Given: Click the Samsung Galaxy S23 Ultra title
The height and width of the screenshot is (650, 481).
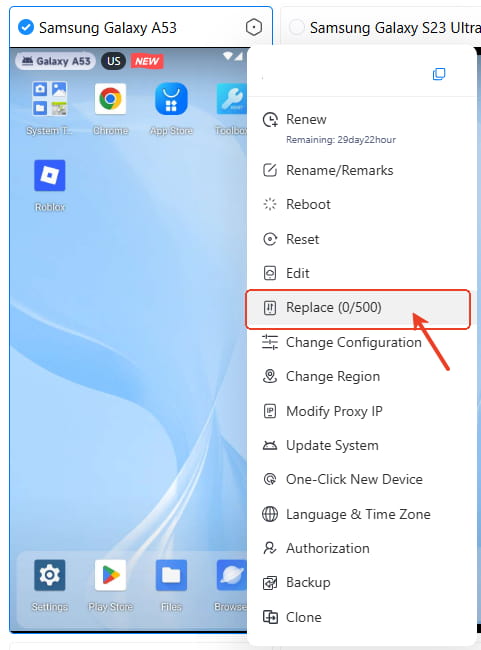Looking at the screenshot, I should pyautogui.click(x=395, y=28).
